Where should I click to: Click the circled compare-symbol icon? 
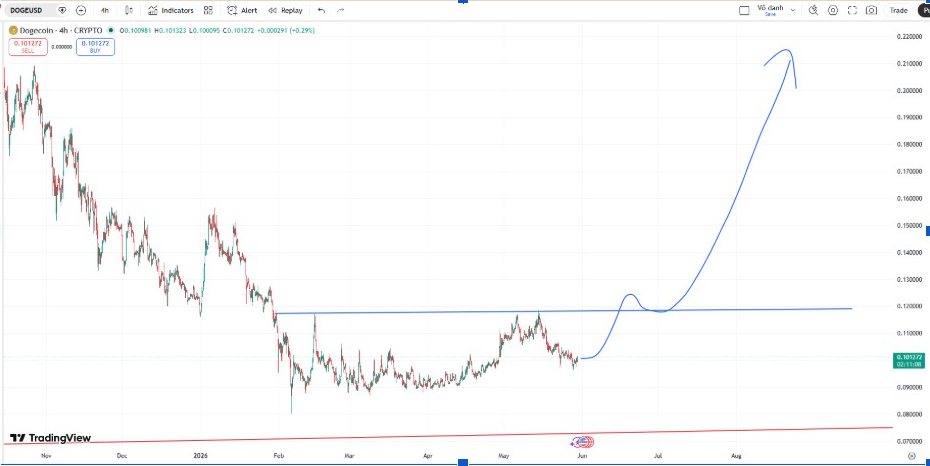pyautogui.click(x=81, y=10)
